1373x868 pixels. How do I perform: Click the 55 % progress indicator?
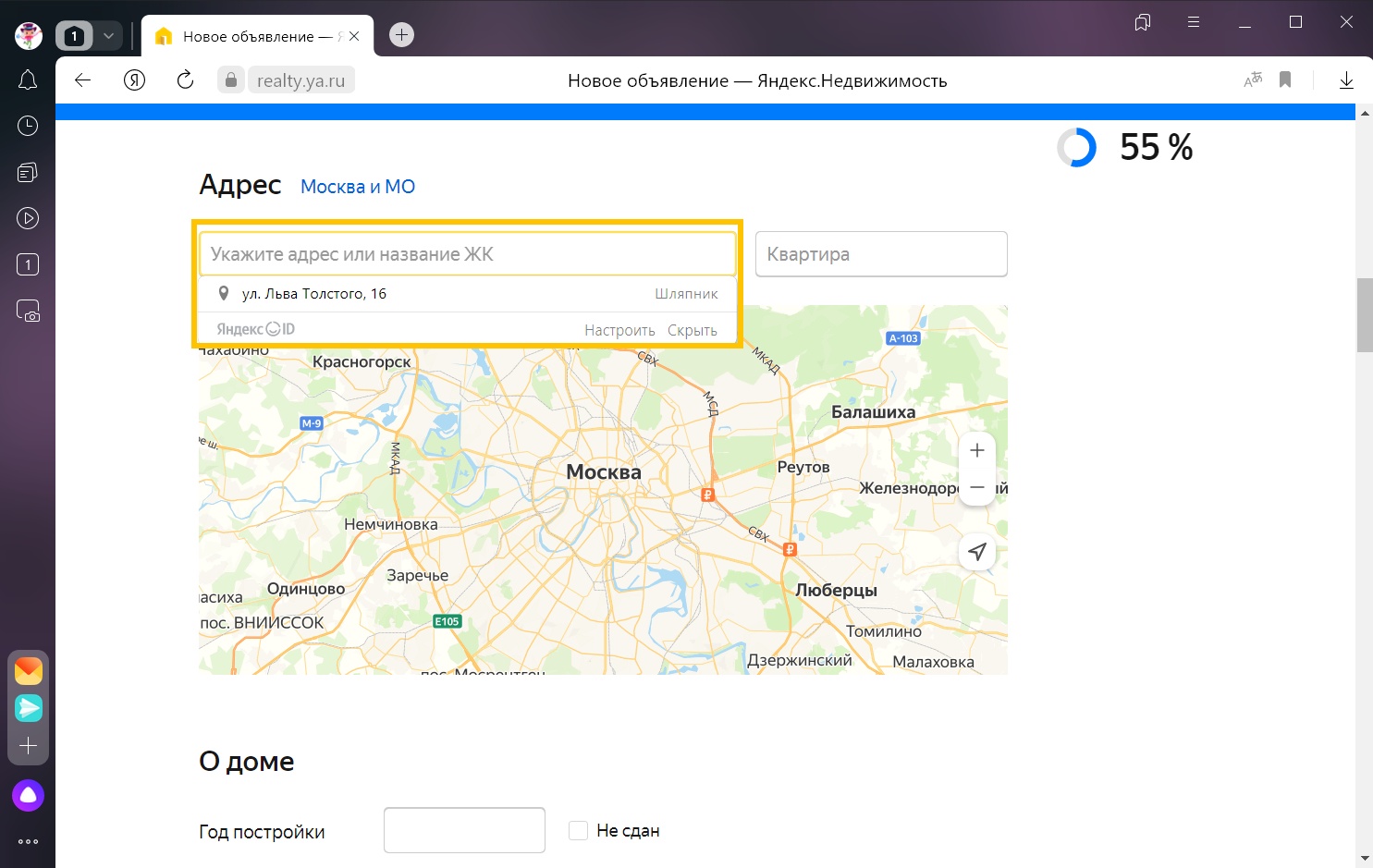click(x=1125, y=147)
